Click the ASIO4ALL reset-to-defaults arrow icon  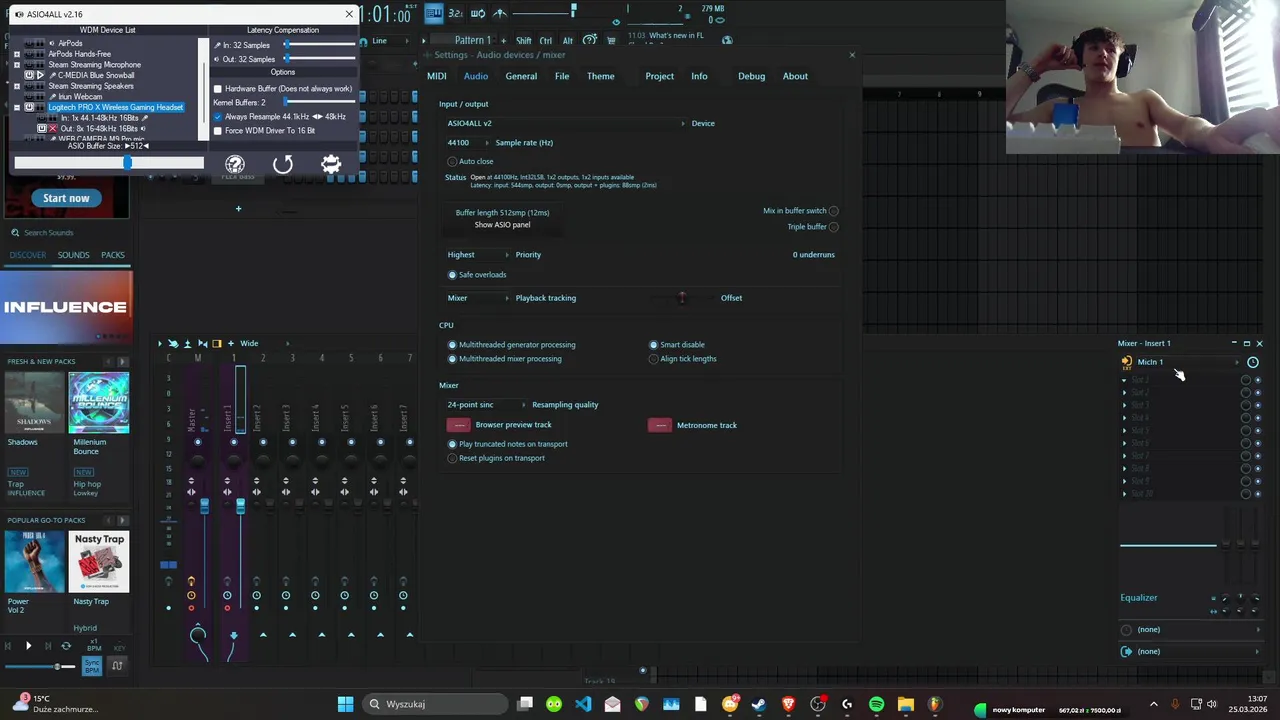pyautogui.click(x=283, y=164)
